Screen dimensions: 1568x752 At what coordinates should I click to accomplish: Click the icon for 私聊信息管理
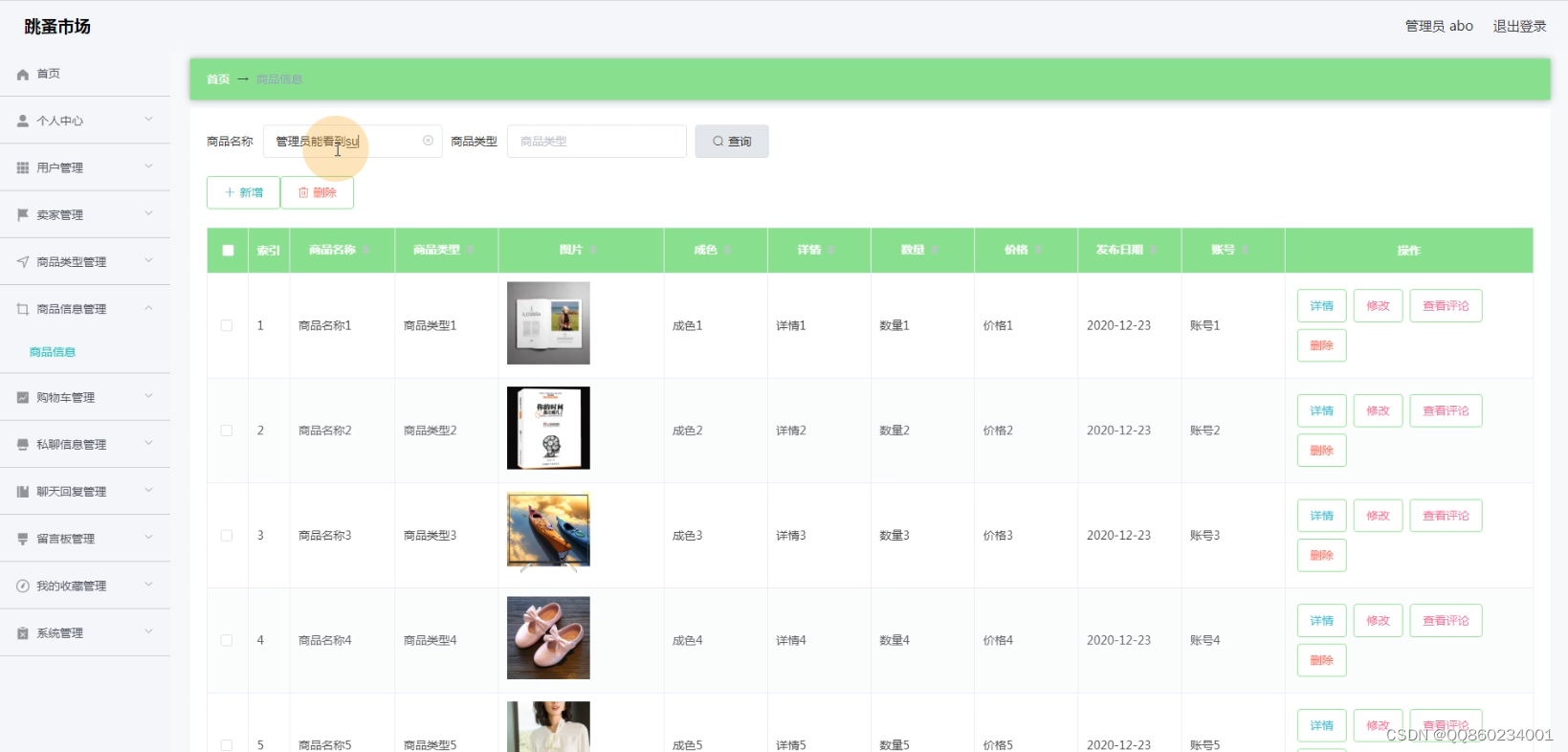coord(23,445)
